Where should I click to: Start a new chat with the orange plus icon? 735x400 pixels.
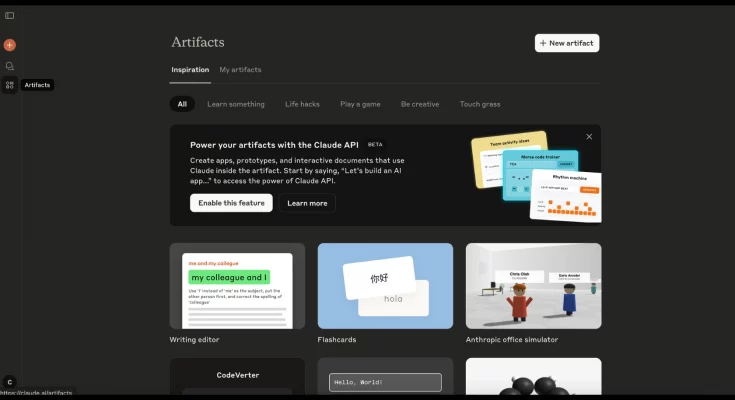(9, 45)
